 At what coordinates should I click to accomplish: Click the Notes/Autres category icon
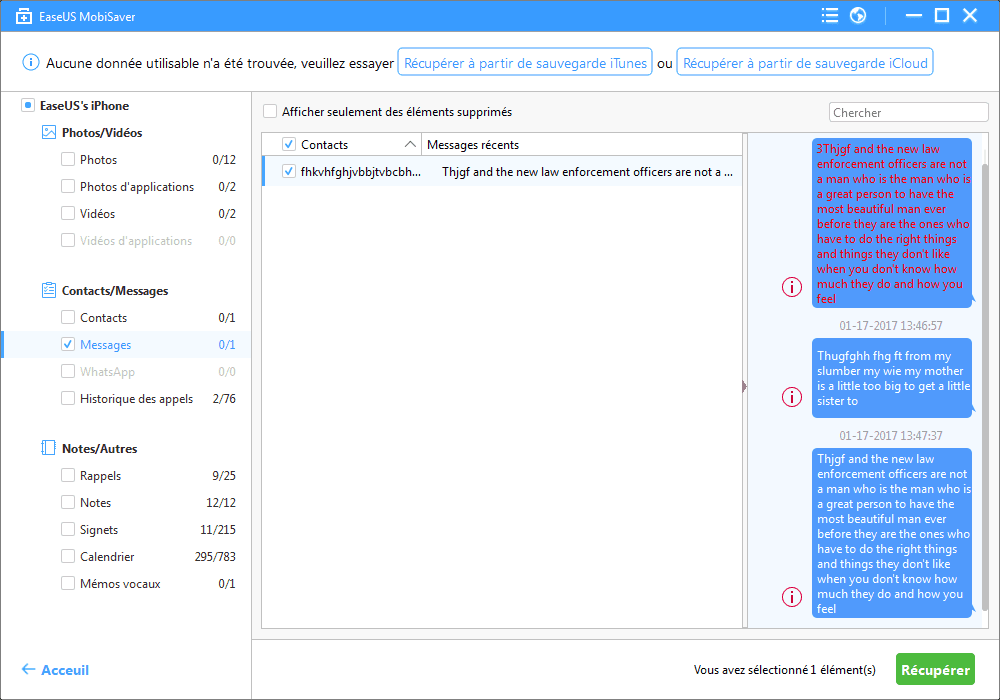coord(48,448)
